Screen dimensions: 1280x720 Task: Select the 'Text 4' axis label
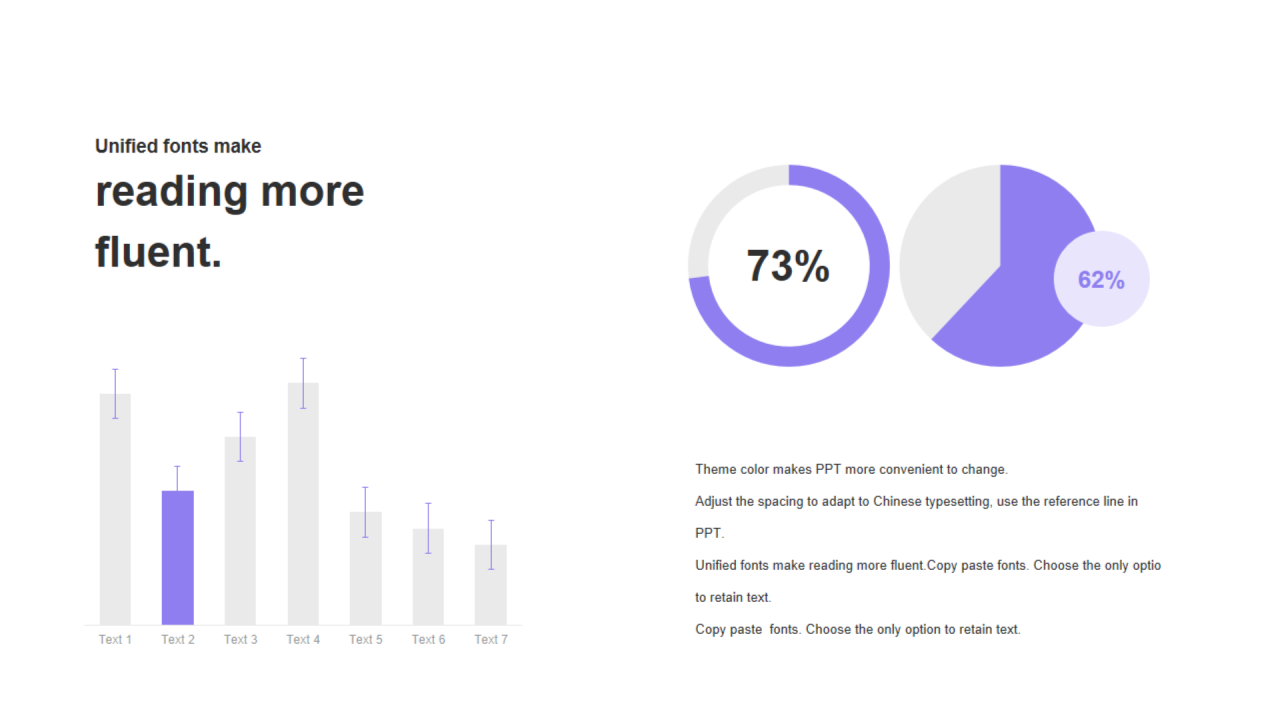pos(303,639)
